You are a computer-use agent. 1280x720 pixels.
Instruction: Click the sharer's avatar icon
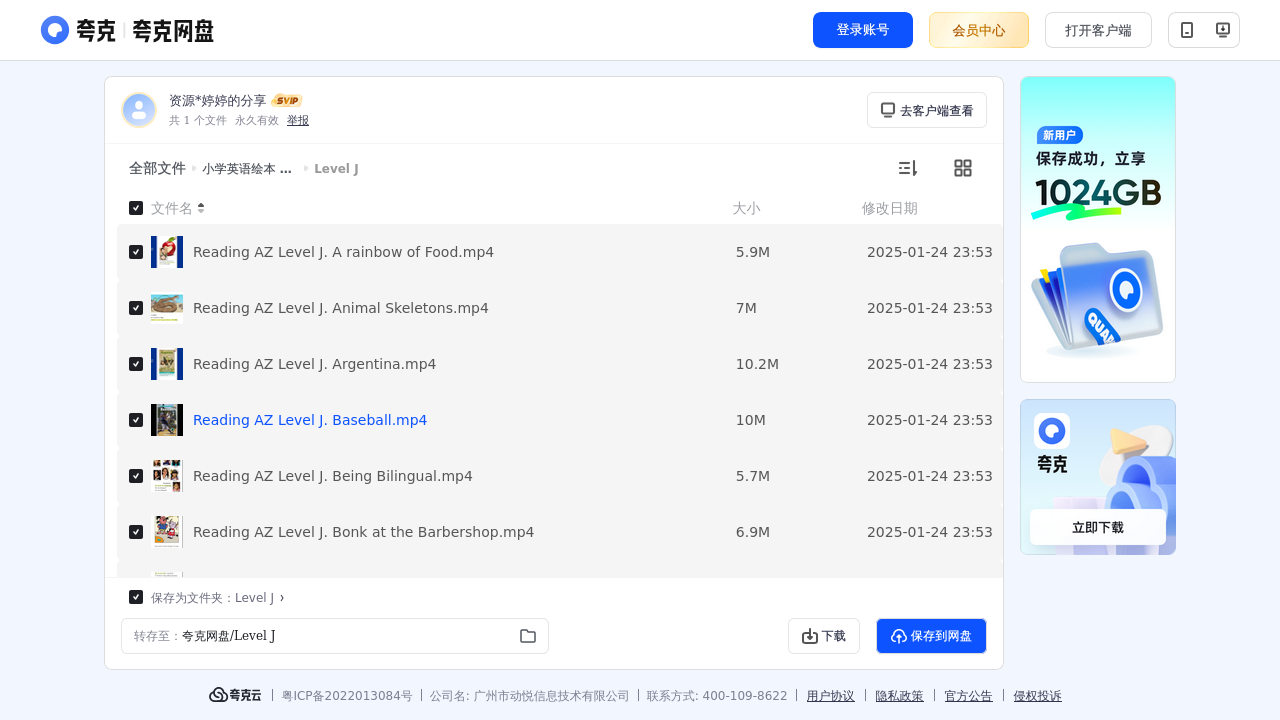(x=139, y=110)
